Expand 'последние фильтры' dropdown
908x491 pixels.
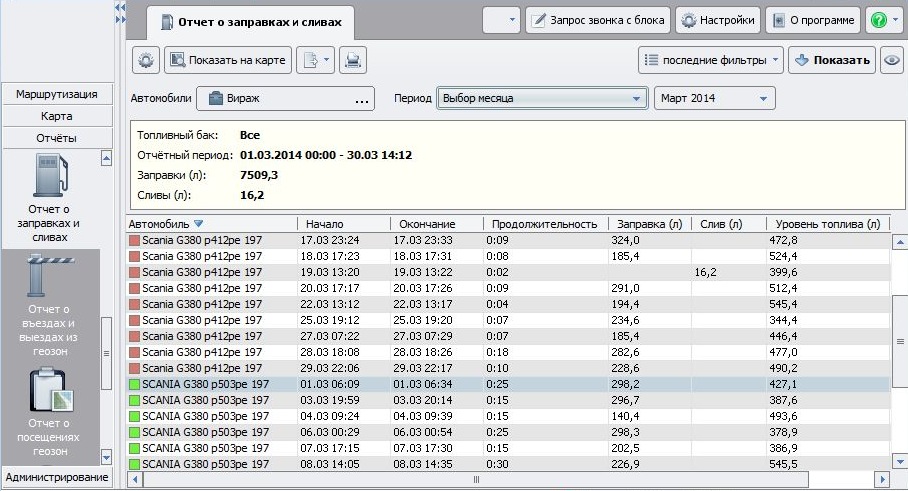[711, 60]
